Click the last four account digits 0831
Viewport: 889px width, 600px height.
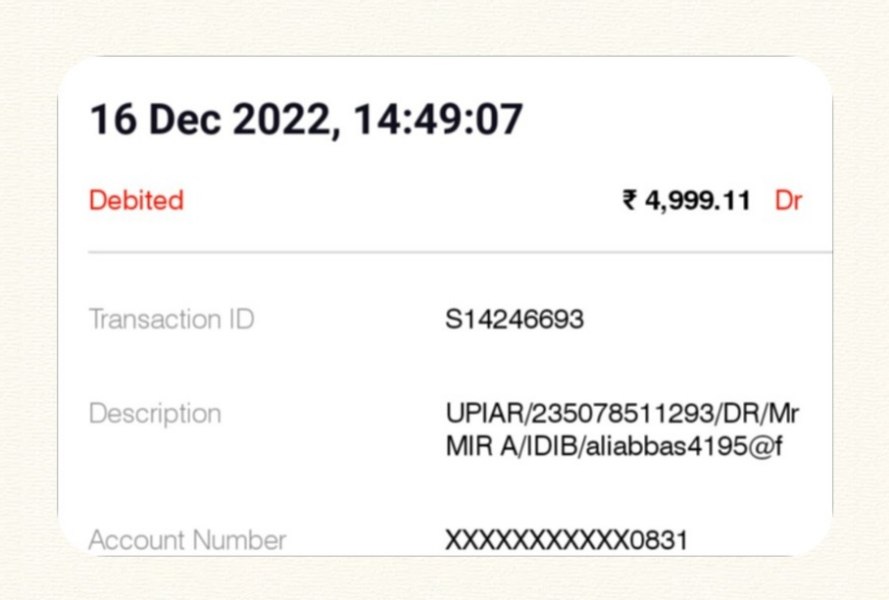pos(659,540)
